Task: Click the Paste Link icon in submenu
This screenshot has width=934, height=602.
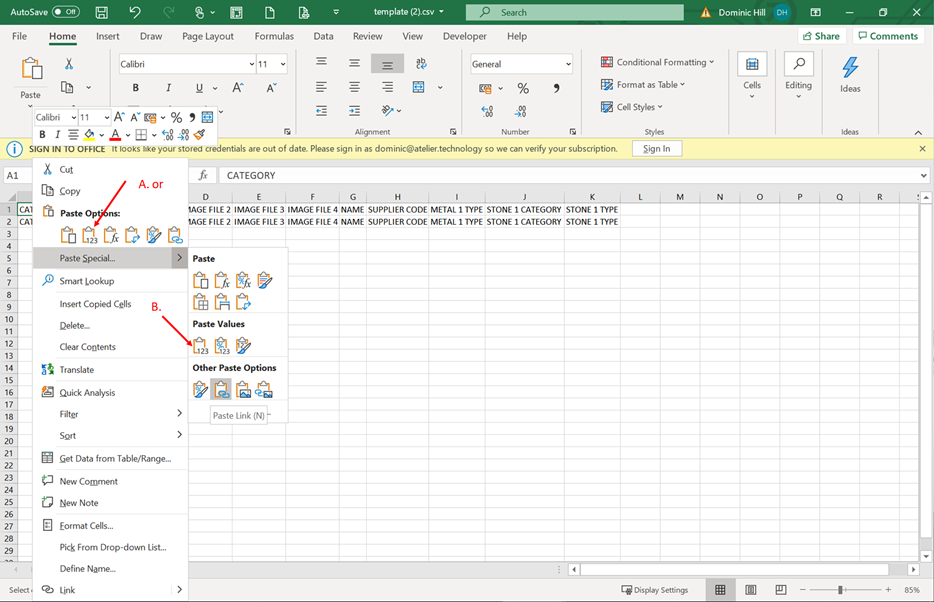Action: 222,389
